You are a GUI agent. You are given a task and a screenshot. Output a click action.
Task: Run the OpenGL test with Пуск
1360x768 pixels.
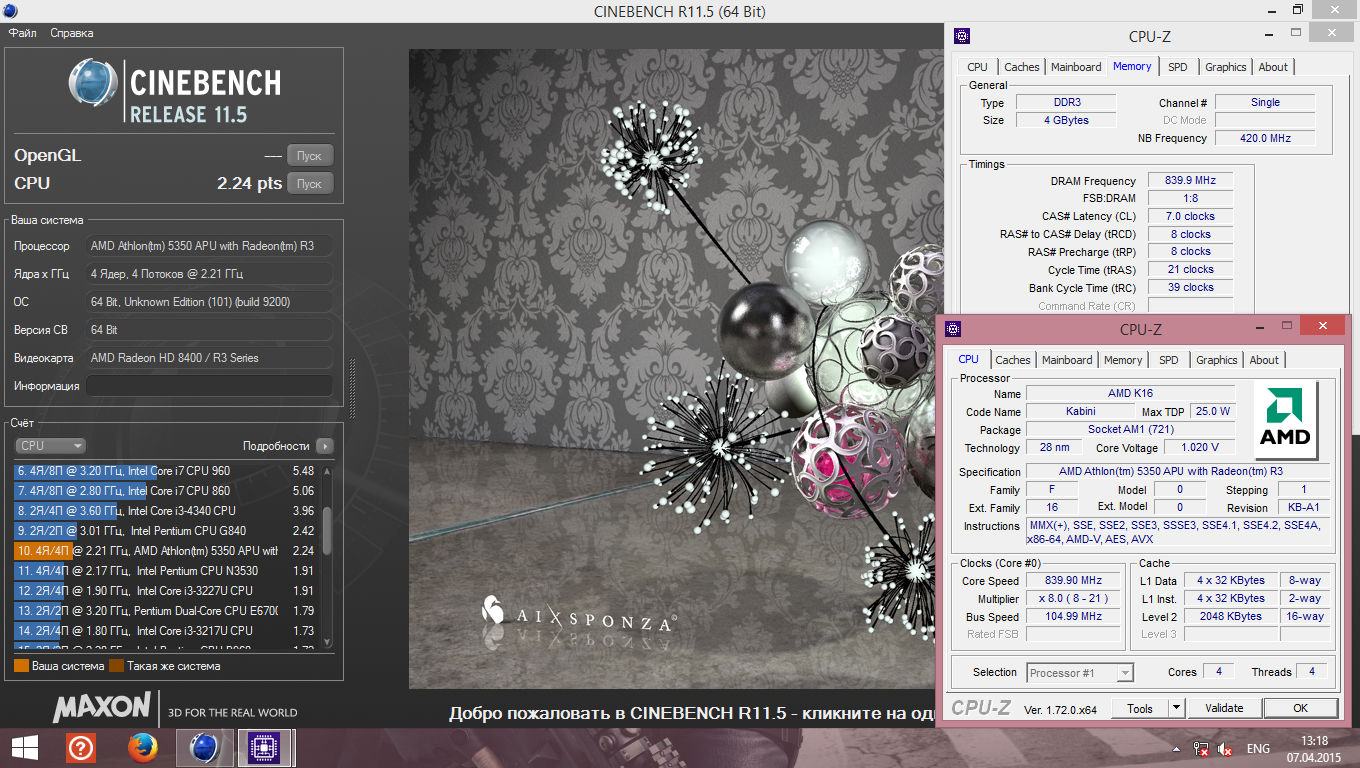(x=310, y=156)
